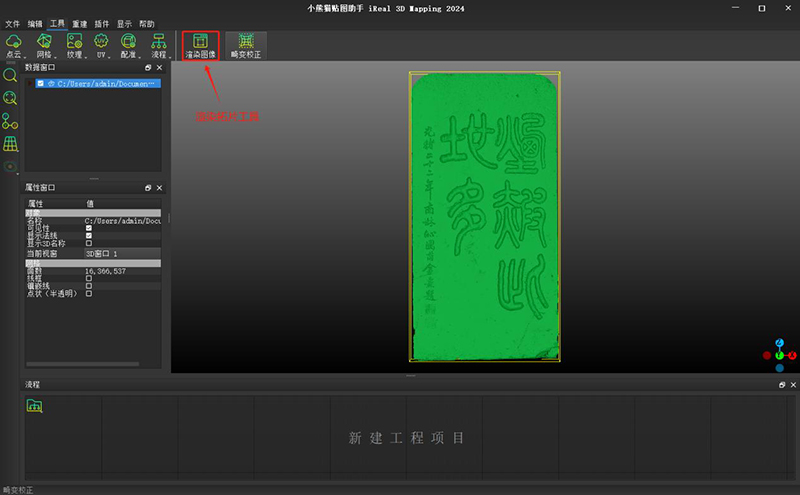This screenshot has height=495, width=800.
Task: Toggle the 显示法线 show normals checkbox
Action: [x=89, y=236]
